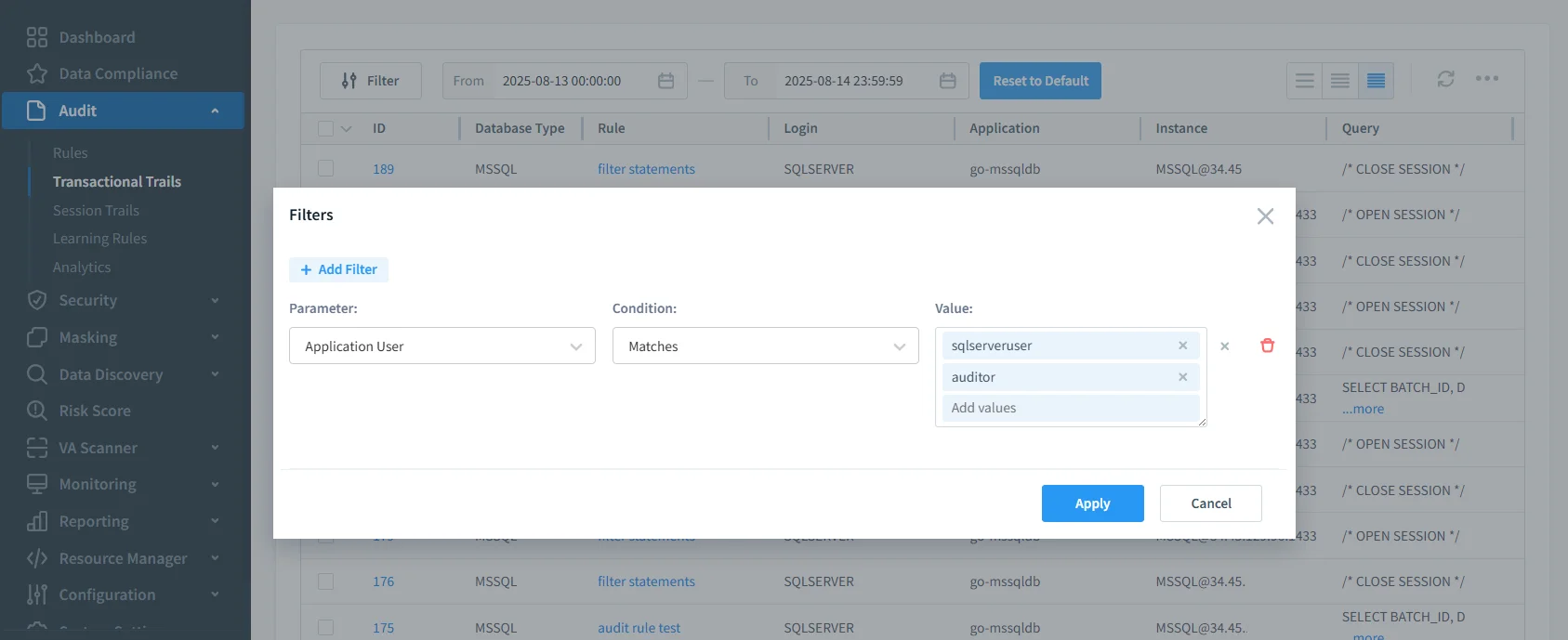Check the row 175 checkbox

pos(325,627)
